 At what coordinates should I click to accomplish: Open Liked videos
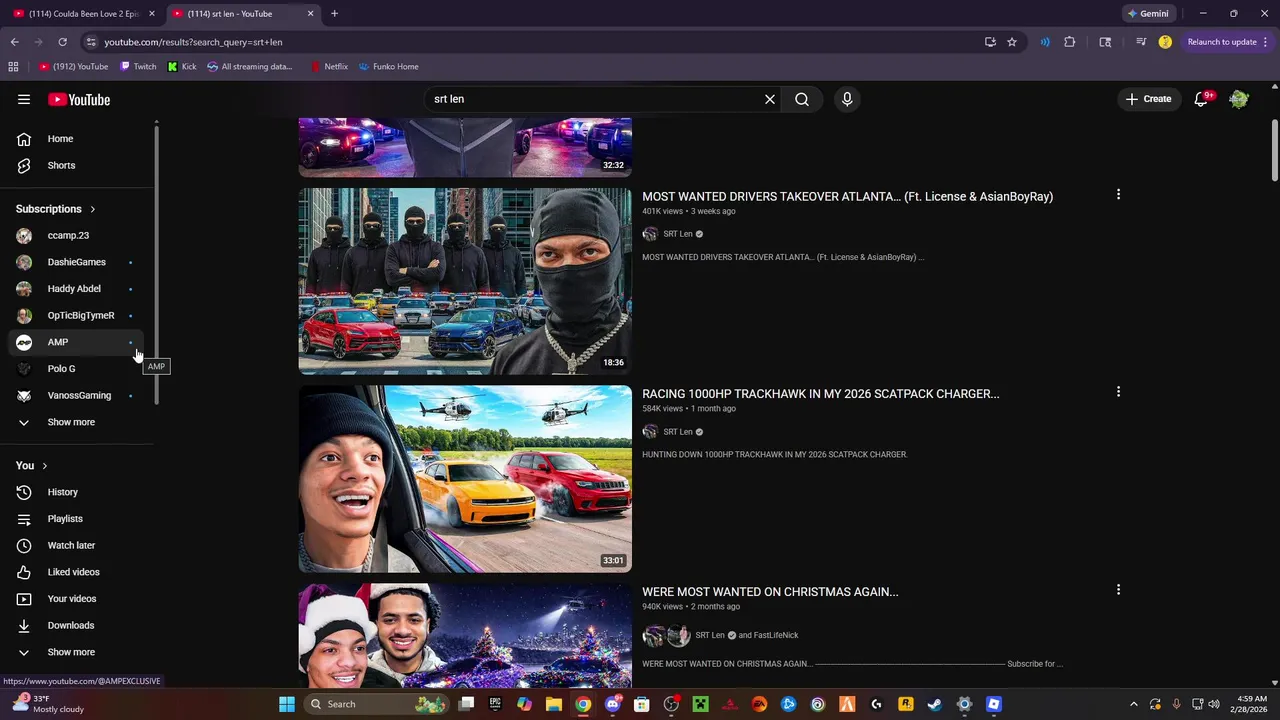coord(78,572)
